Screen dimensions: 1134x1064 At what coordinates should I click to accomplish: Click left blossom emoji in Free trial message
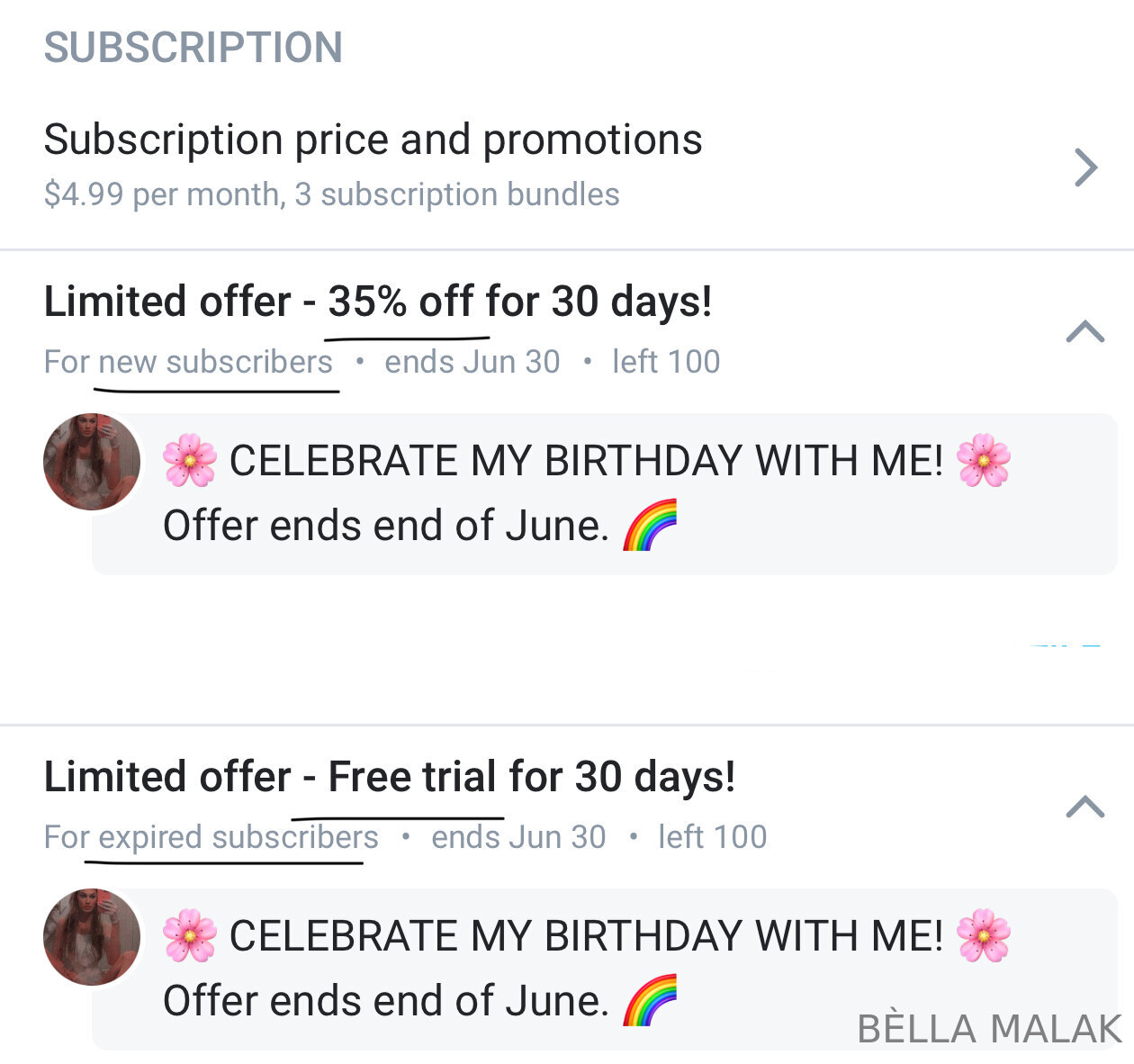pyautogui.click(x=189, y=936)
